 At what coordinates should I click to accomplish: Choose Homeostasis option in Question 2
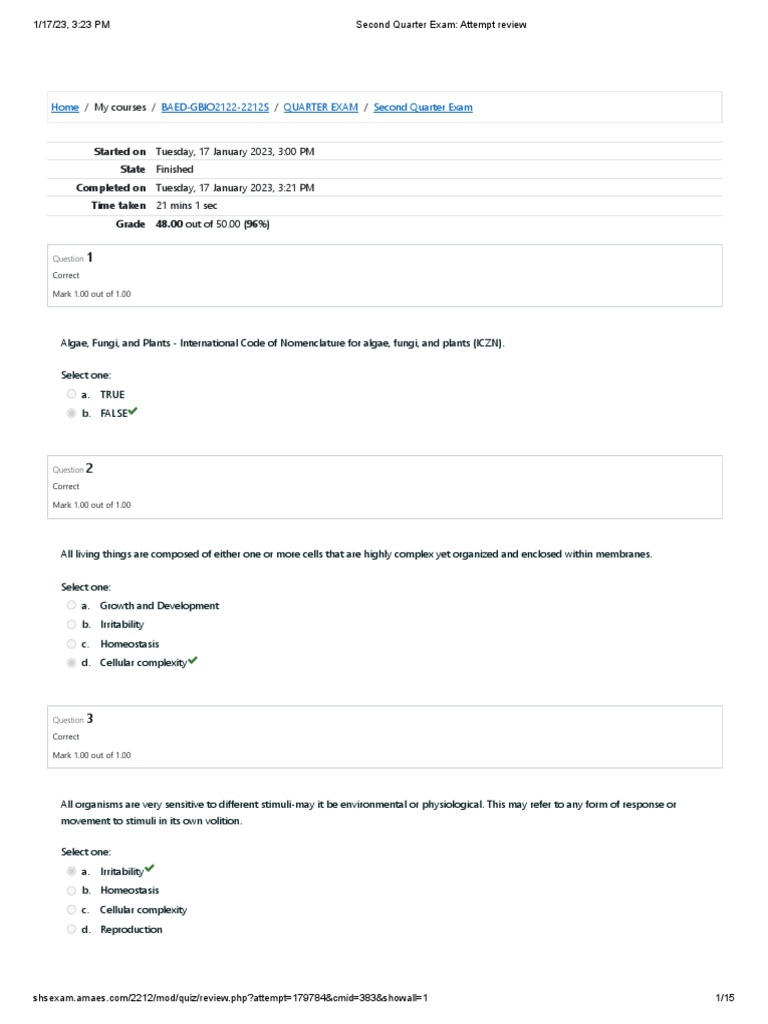(71, 644)
